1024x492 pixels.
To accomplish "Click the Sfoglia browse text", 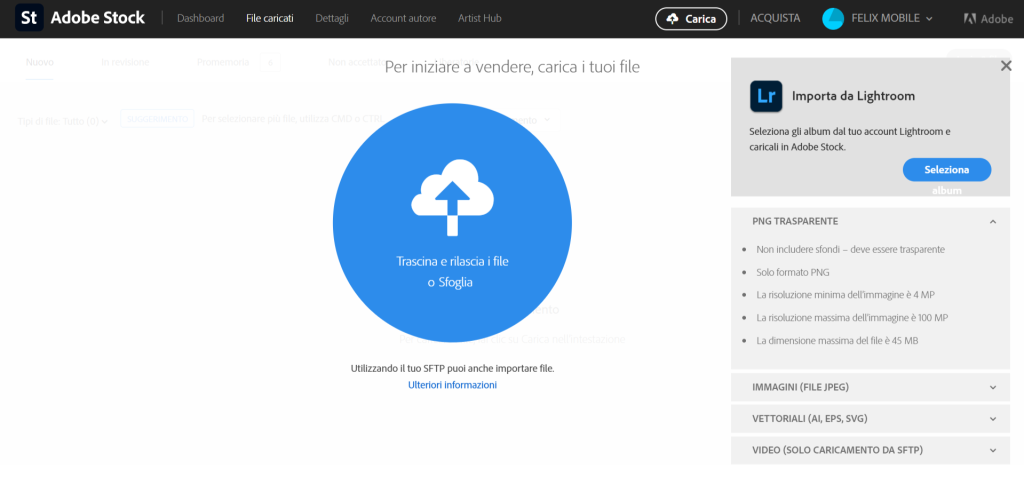I will [455, 283].
